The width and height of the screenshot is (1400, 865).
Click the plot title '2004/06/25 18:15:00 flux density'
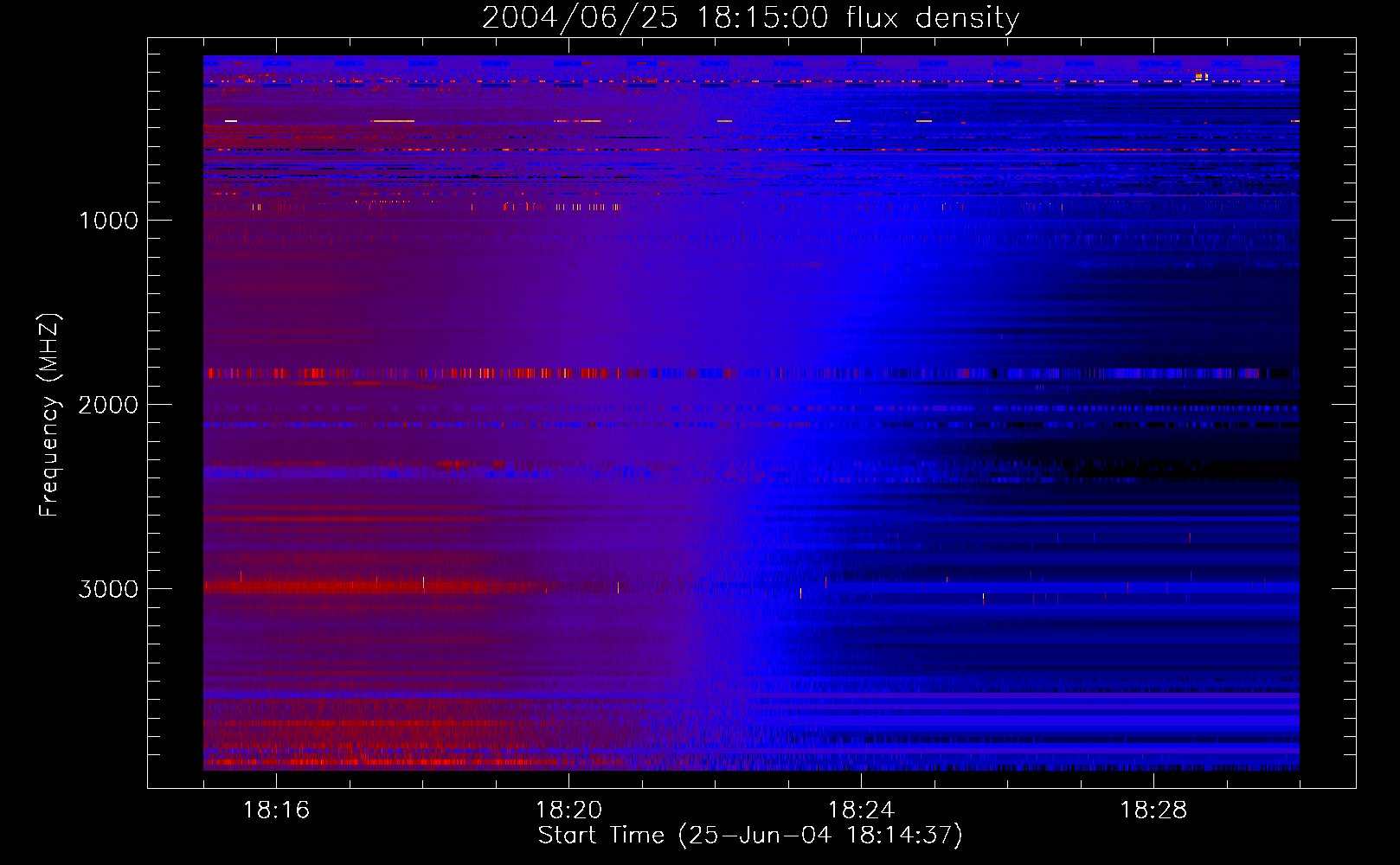750,18
